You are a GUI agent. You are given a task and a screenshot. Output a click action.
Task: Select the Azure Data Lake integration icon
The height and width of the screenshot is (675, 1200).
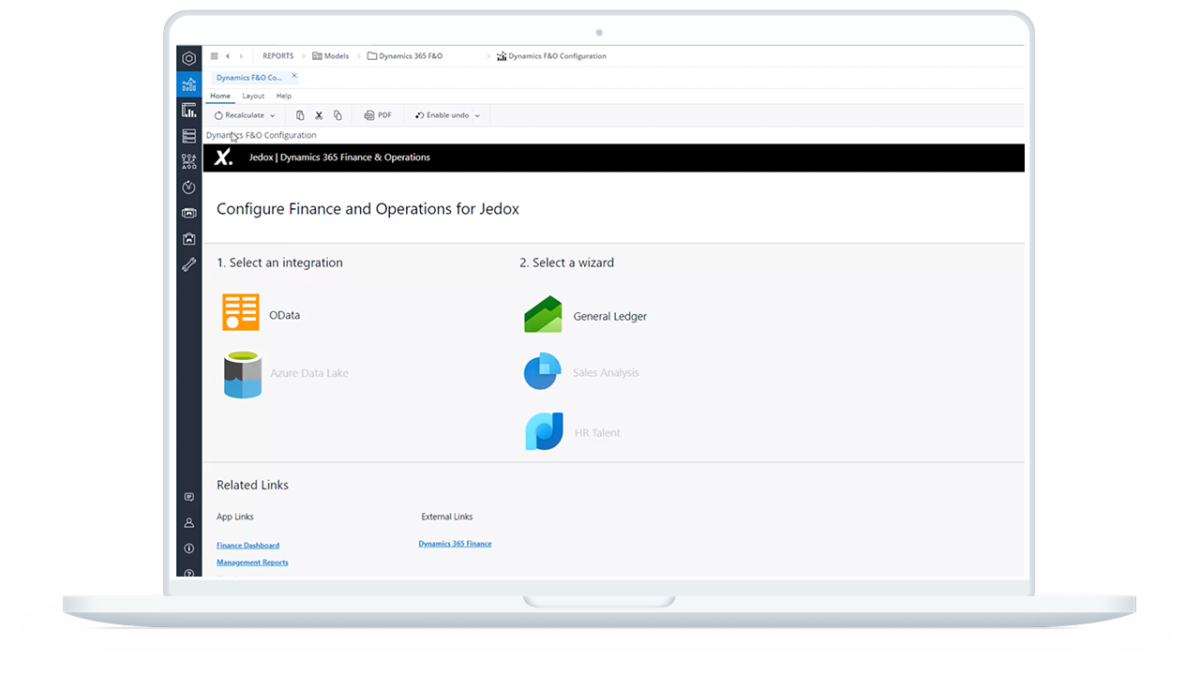click(x=242, y=374)
